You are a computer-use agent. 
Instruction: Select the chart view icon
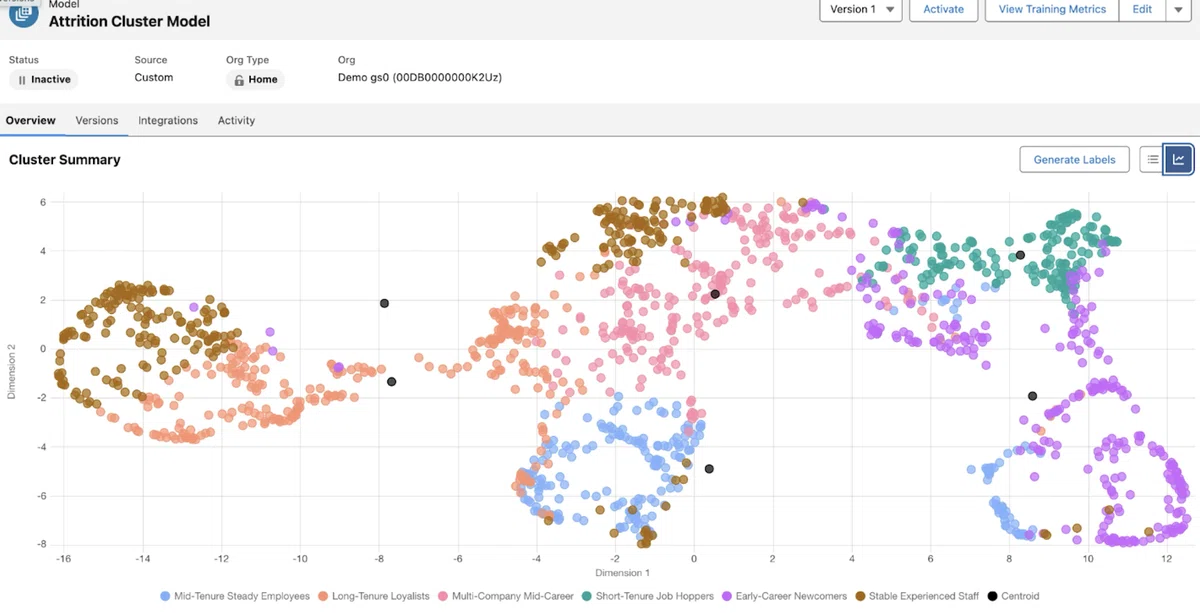pos(1179,159)
